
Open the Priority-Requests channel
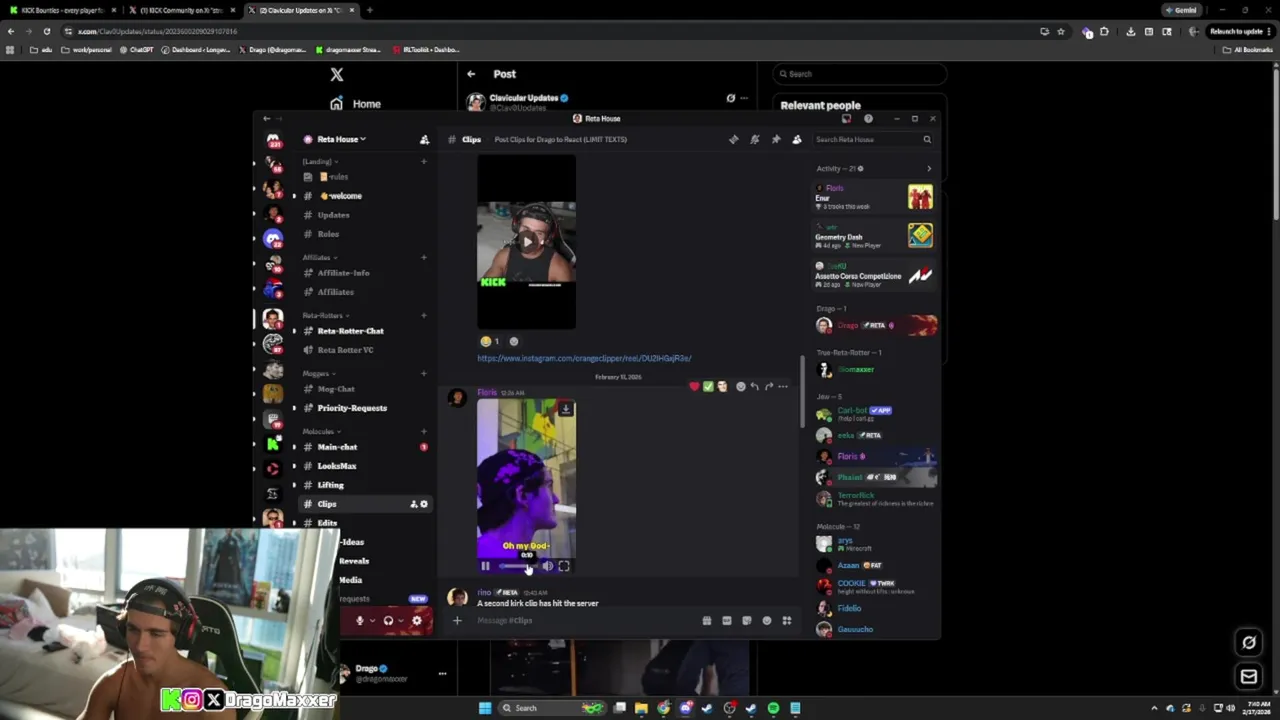coord(352,408)
